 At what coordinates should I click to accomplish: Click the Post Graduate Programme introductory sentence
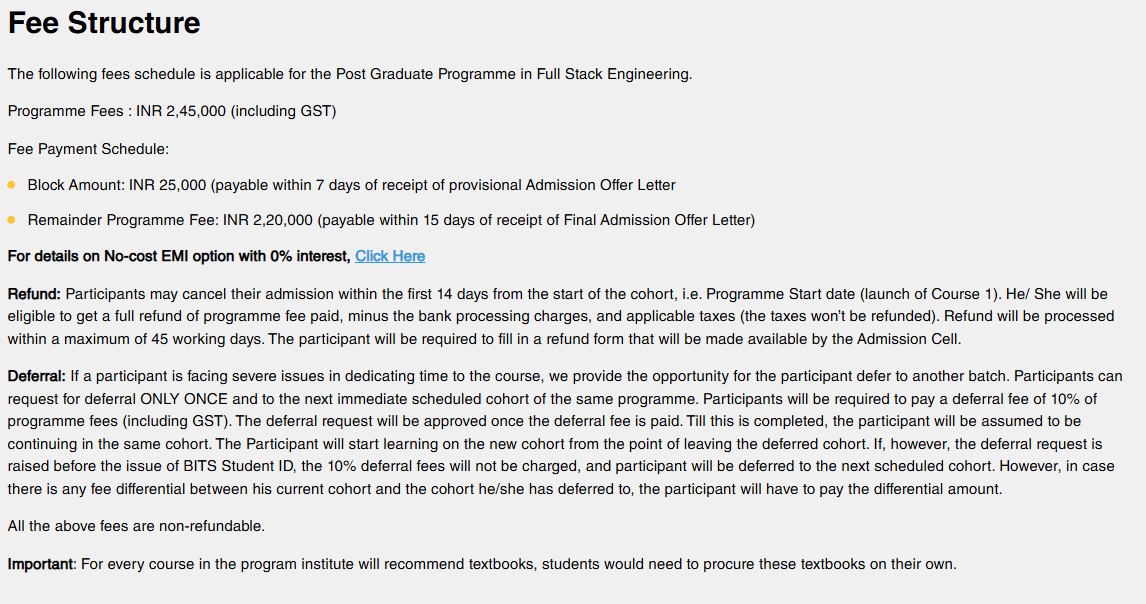coord(349,74)
